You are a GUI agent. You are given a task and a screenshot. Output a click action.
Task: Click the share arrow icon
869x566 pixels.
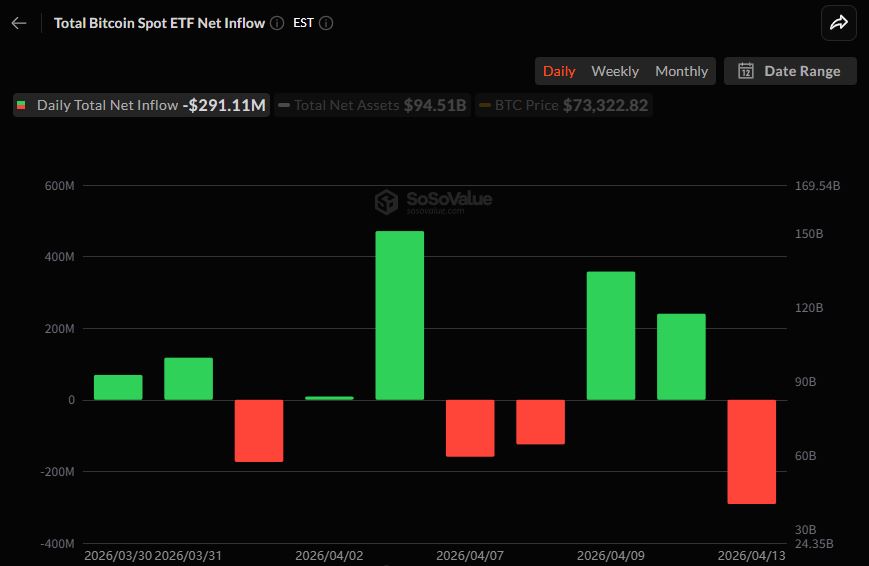pos(838,23)
